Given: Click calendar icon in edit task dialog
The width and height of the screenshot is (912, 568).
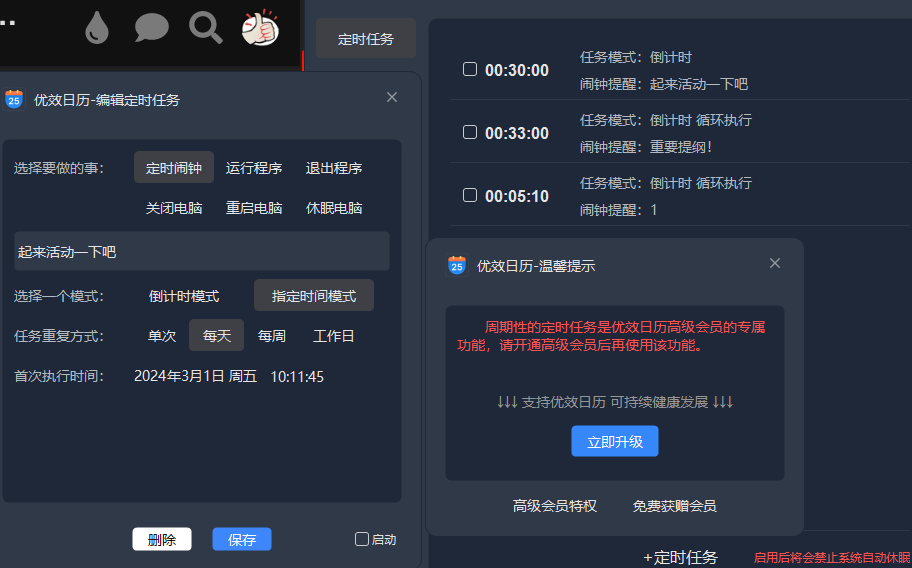Looking at the screenshot, I should pyautogui.click(x=14, y=99).
